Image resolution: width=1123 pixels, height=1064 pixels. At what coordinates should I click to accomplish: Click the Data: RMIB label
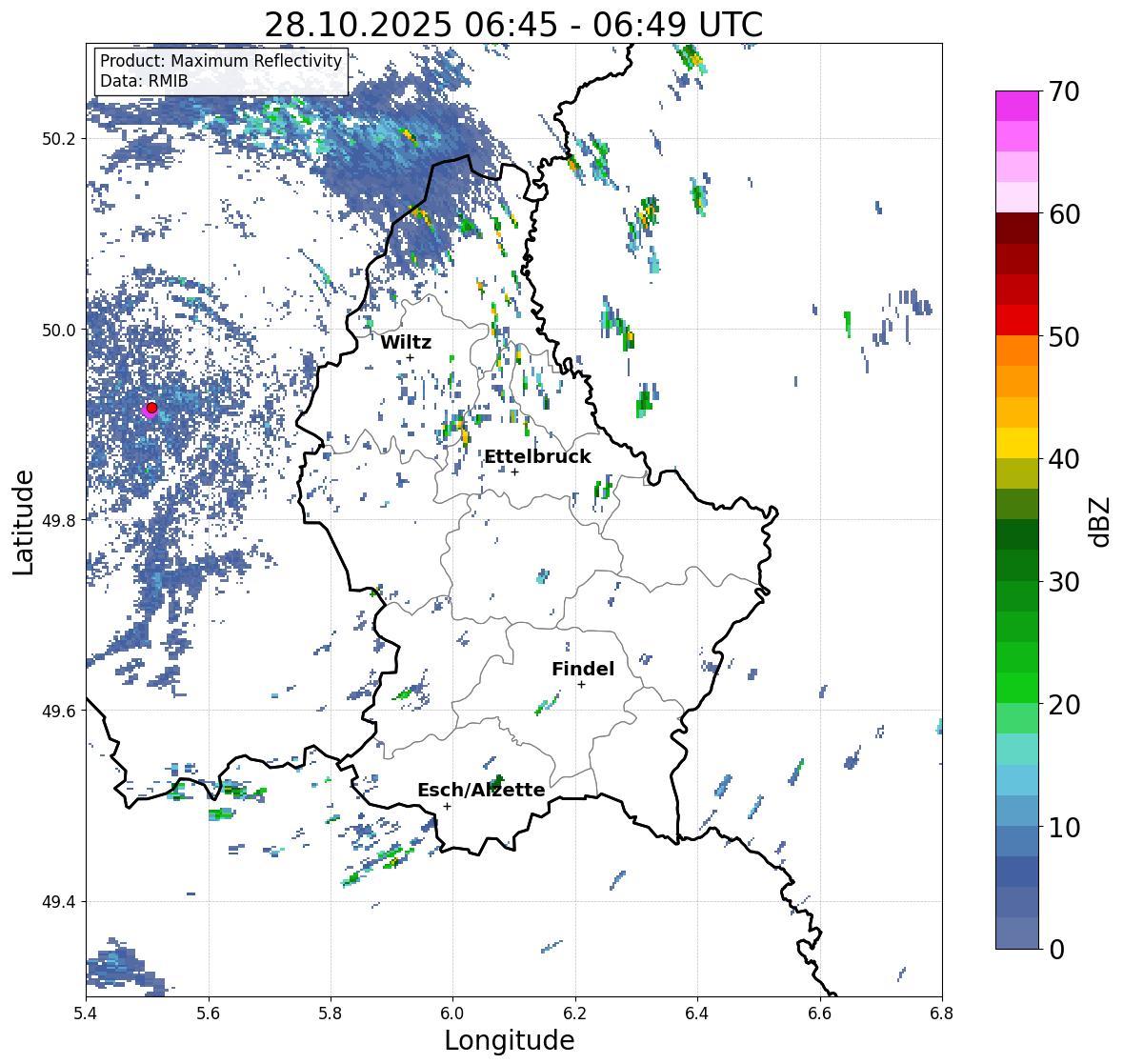click(144, 81)
